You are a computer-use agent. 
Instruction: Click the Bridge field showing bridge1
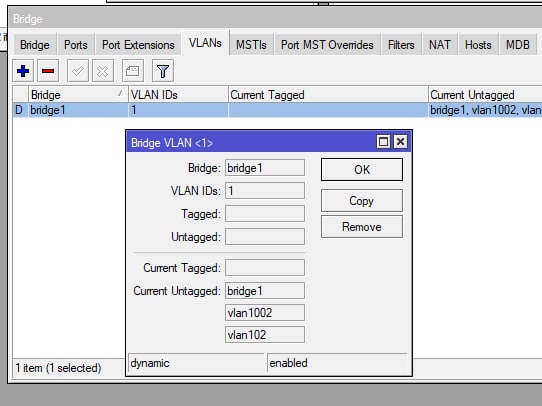(265, 168)
